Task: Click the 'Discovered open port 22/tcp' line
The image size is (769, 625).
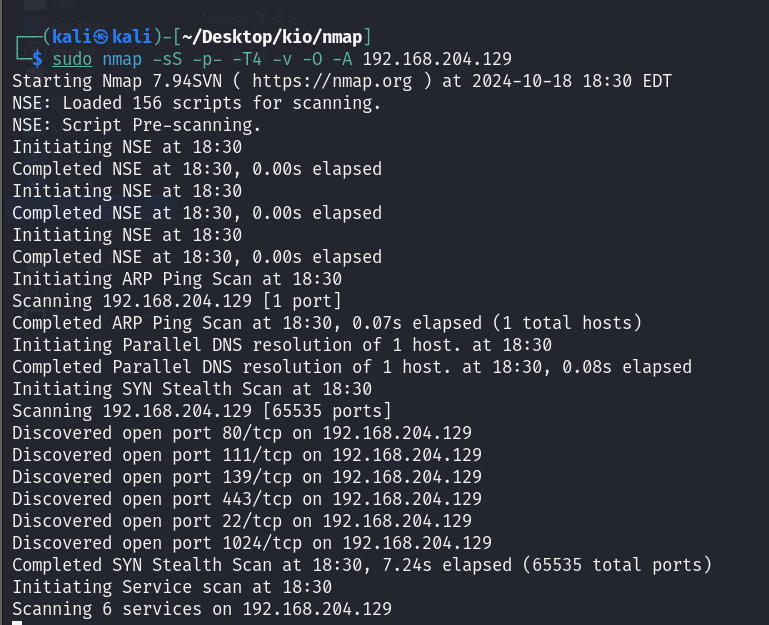Action: [242, 521]
